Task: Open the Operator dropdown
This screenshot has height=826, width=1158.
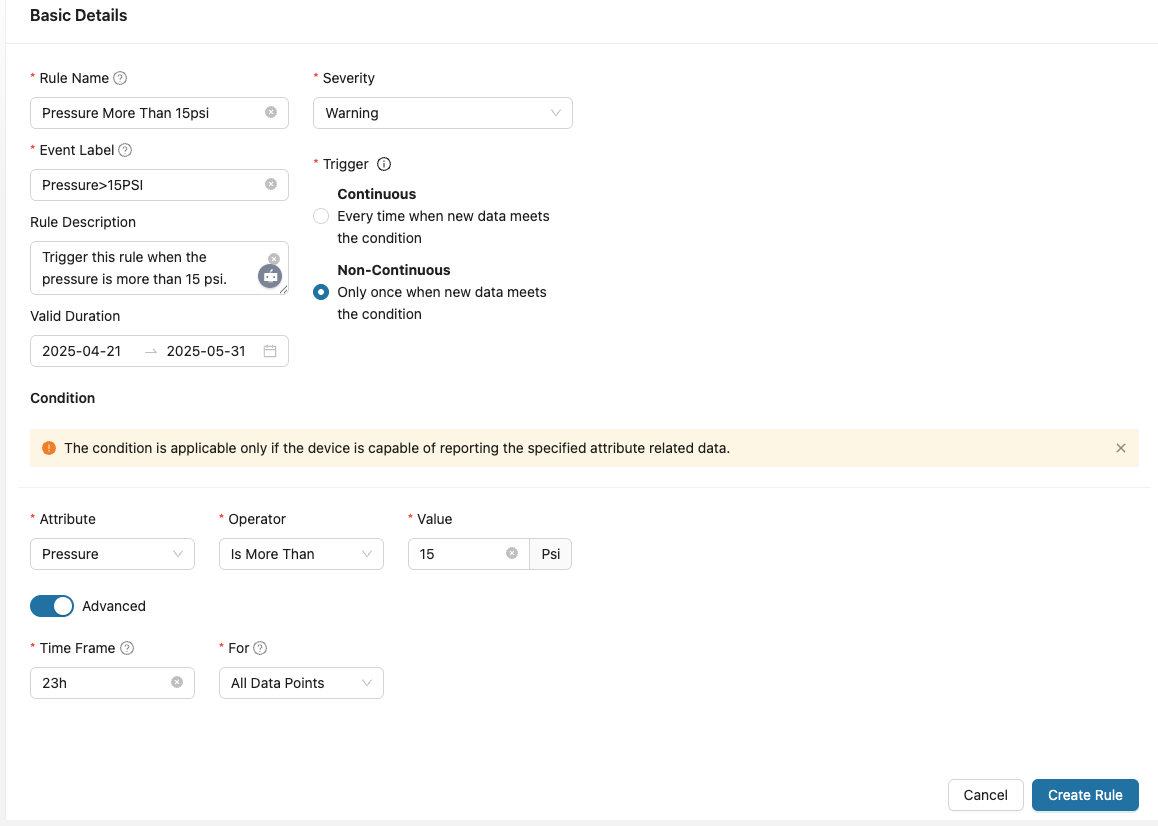Action: point(301,554)
